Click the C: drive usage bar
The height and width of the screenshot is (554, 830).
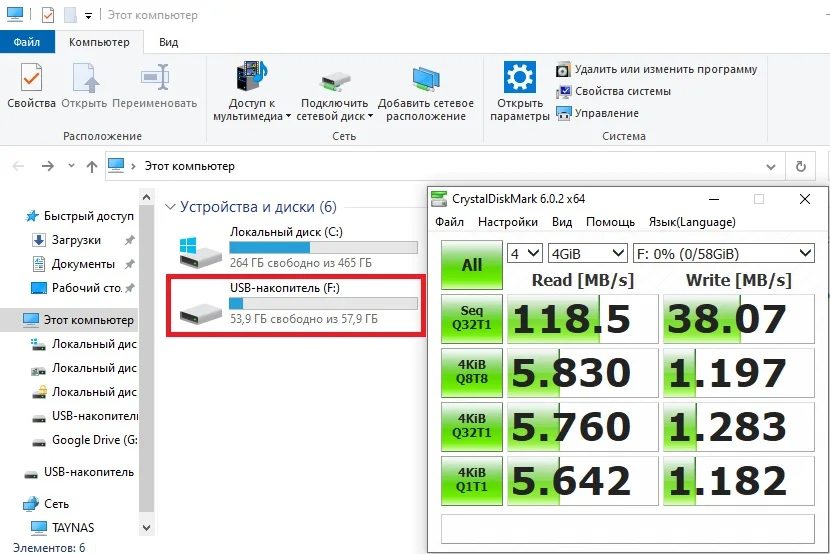pyautogui.click(x=323, y=248)
